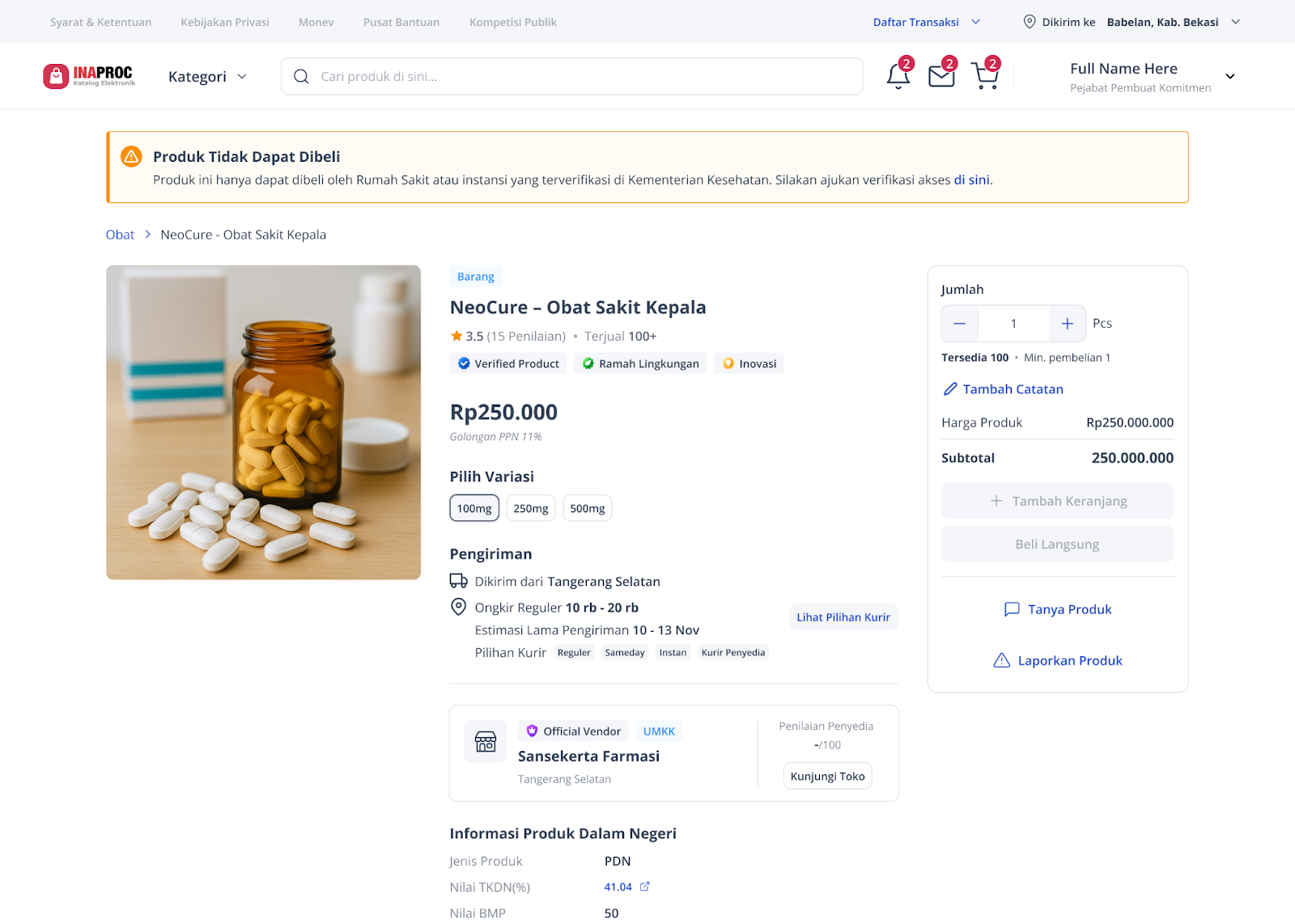Click the TKDN external link icon
Screen dimensions: 1295x924
[x=645, y=887]
